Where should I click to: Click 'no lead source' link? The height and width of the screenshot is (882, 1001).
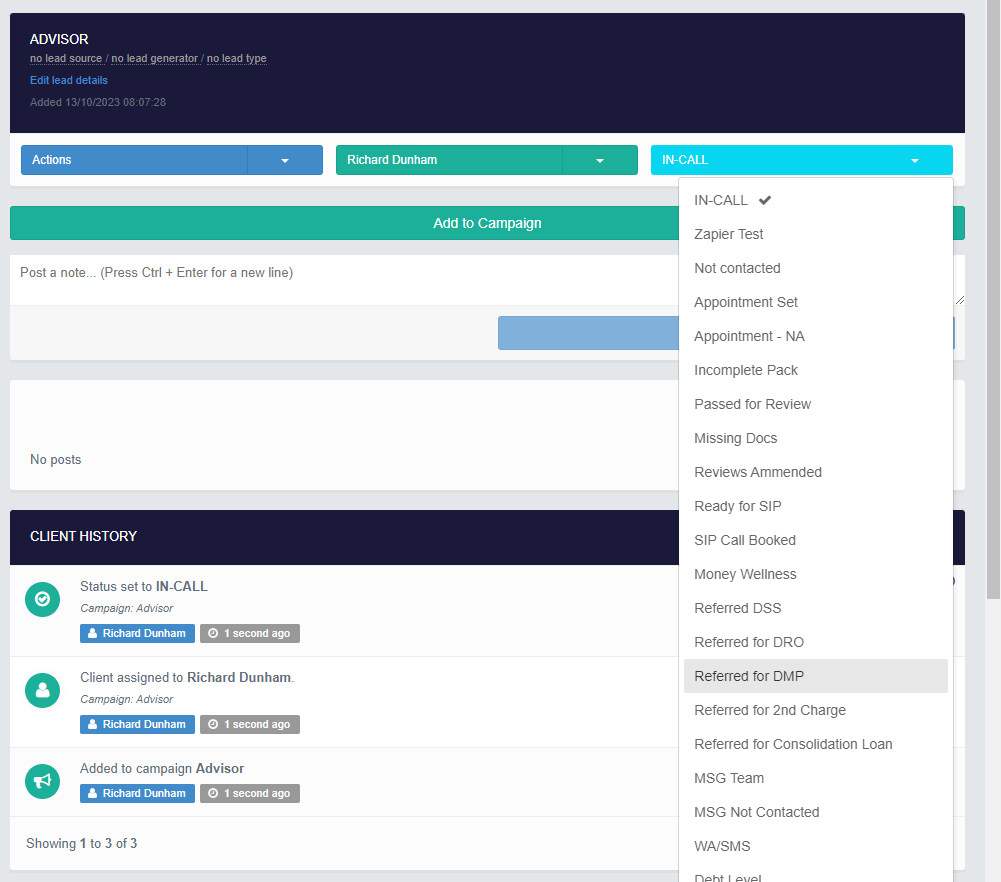[x=66, y=59]
